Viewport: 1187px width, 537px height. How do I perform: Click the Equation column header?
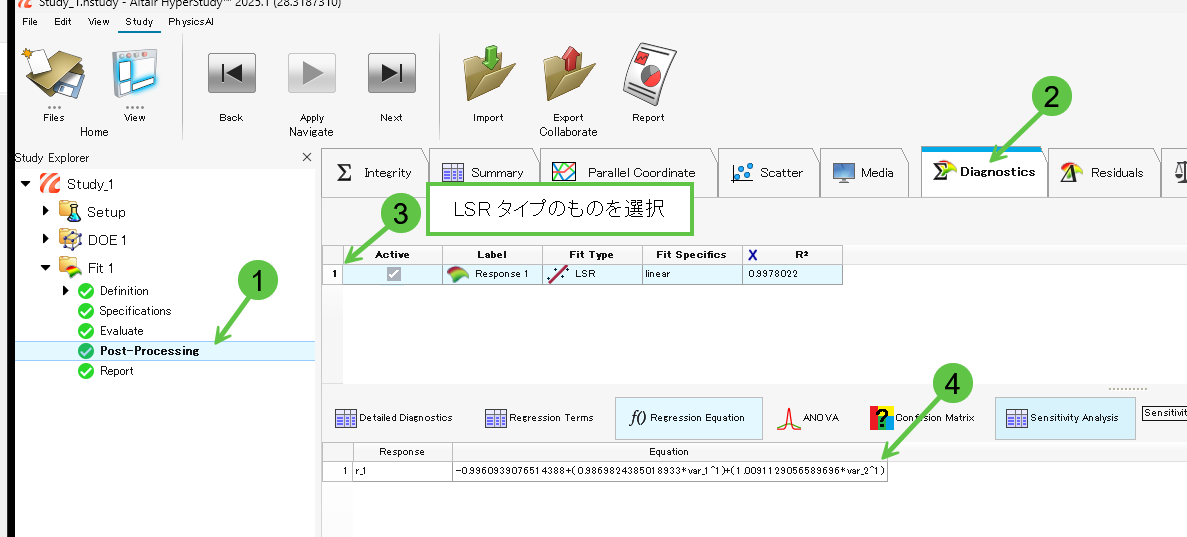[670, 451]
